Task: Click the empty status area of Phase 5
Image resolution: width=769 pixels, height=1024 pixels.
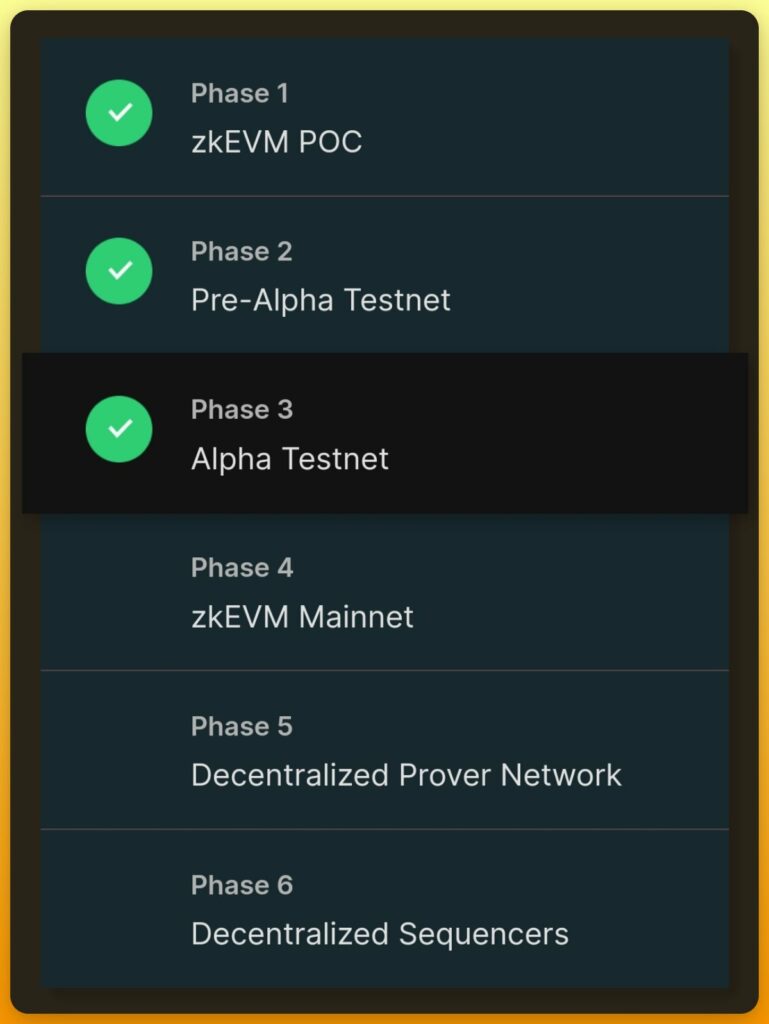Action: point(119,750)
